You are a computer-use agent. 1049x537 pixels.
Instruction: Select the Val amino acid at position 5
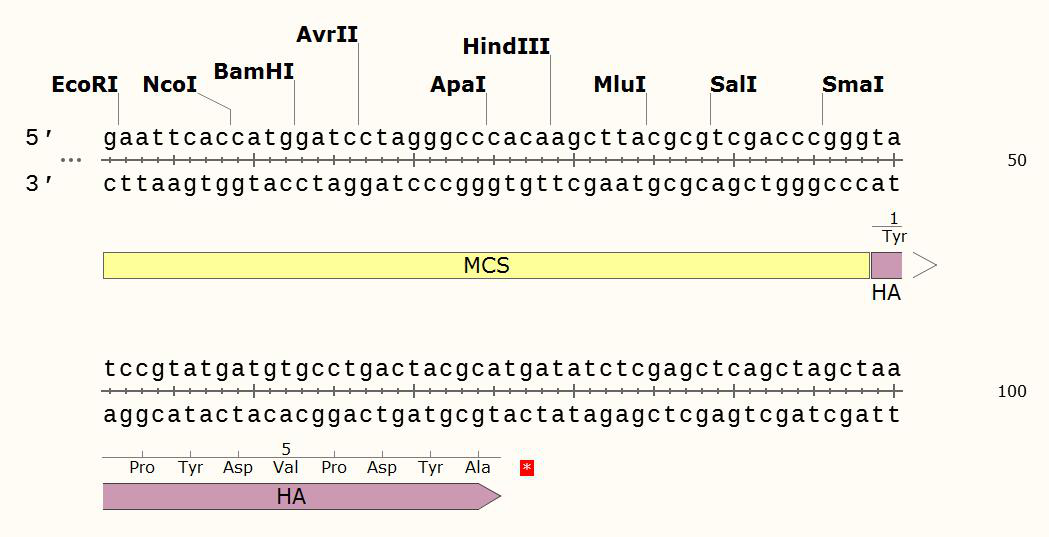pyautogui.click(x=286, y=467)
